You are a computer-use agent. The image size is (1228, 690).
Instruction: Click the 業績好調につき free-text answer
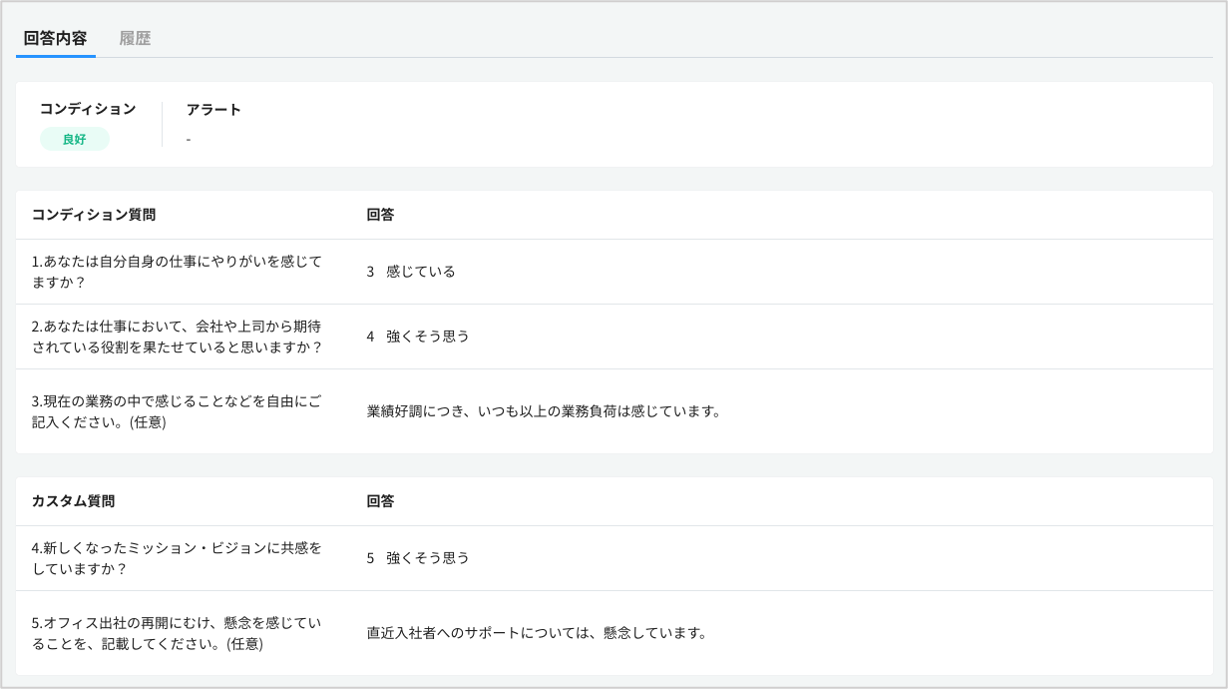coord(543,411)
